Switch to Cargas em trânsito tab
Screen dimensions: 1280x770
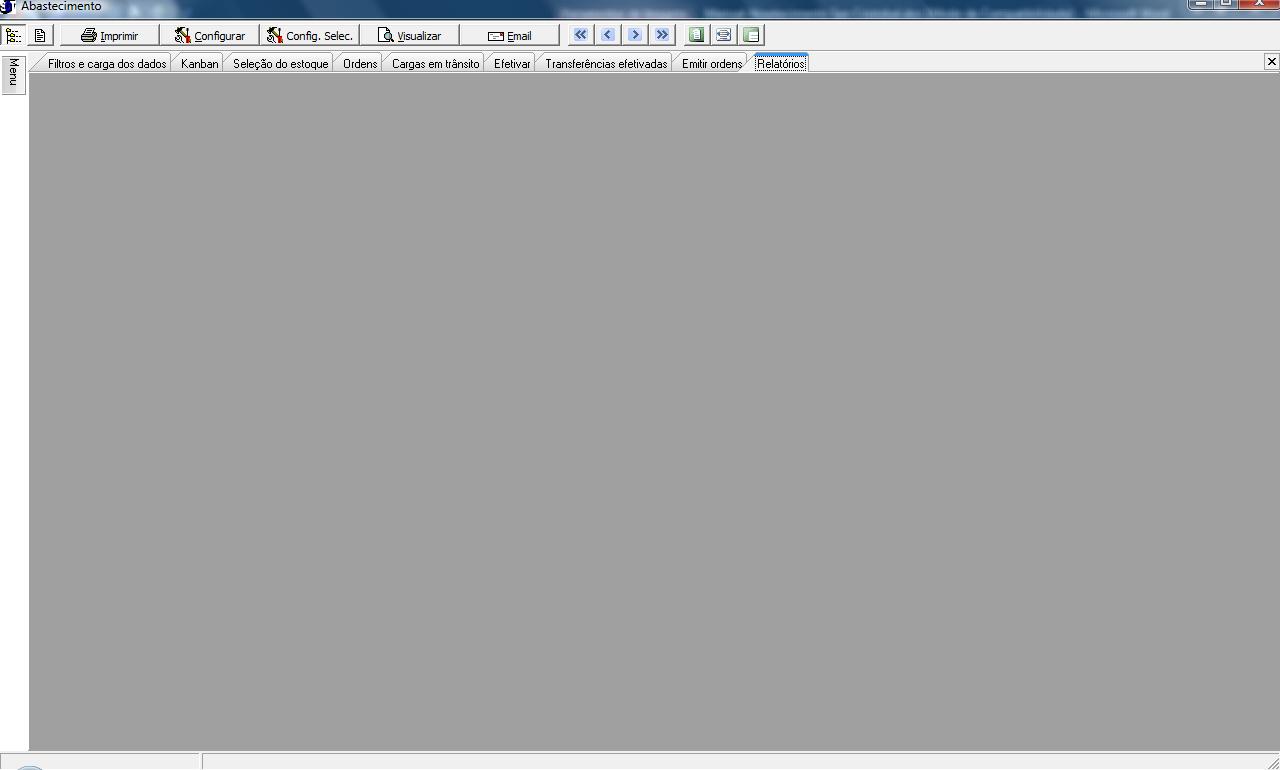[x=435, y=64]
